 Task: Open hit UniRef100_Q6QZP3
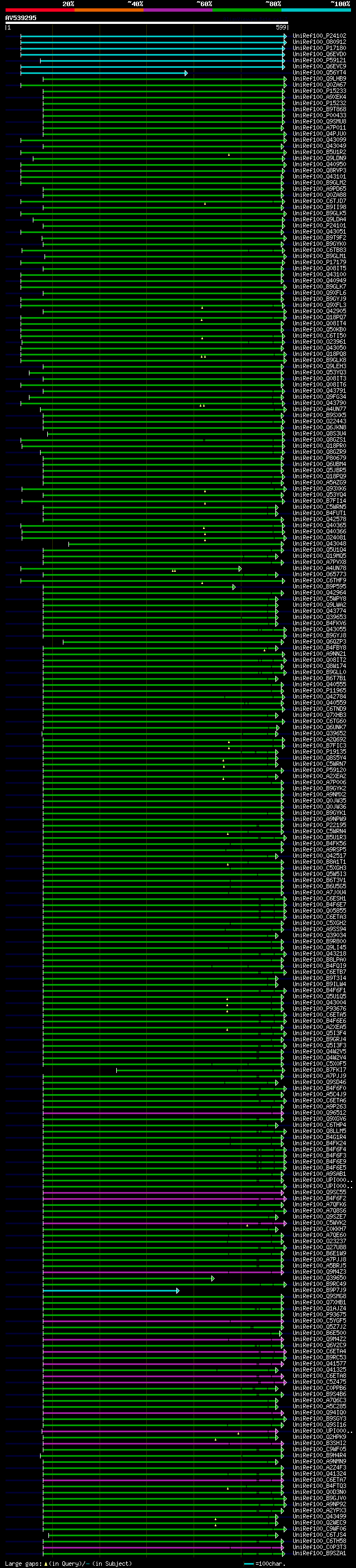[x=319, y=641]
